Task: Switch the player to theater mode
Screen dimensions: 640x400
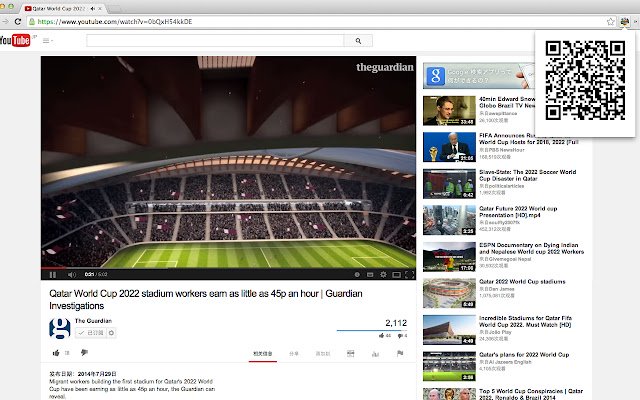Action: [396, 275]
